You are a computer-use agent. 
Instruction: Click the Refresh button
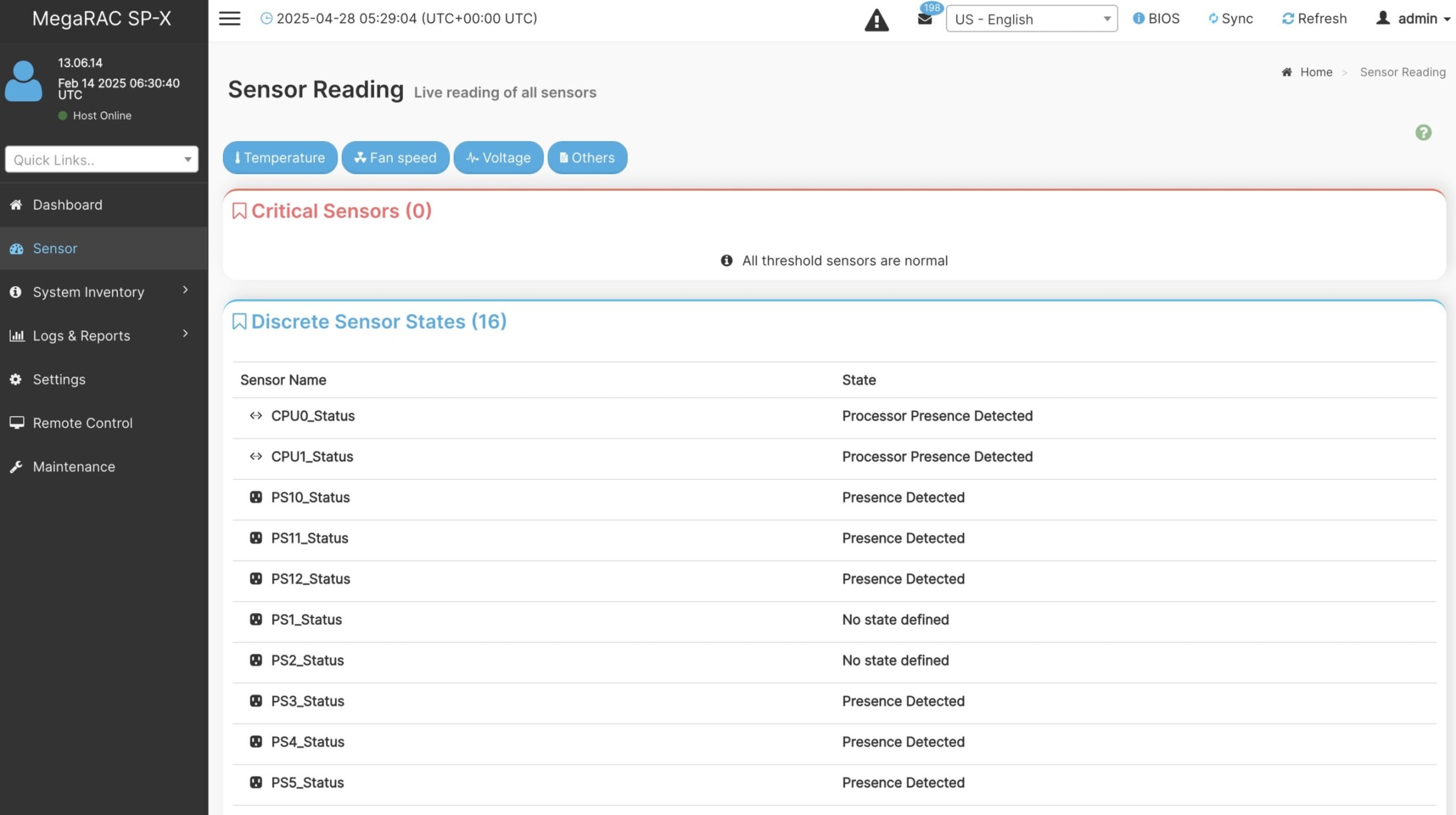pyautogui.click(x=1314, y=18)
